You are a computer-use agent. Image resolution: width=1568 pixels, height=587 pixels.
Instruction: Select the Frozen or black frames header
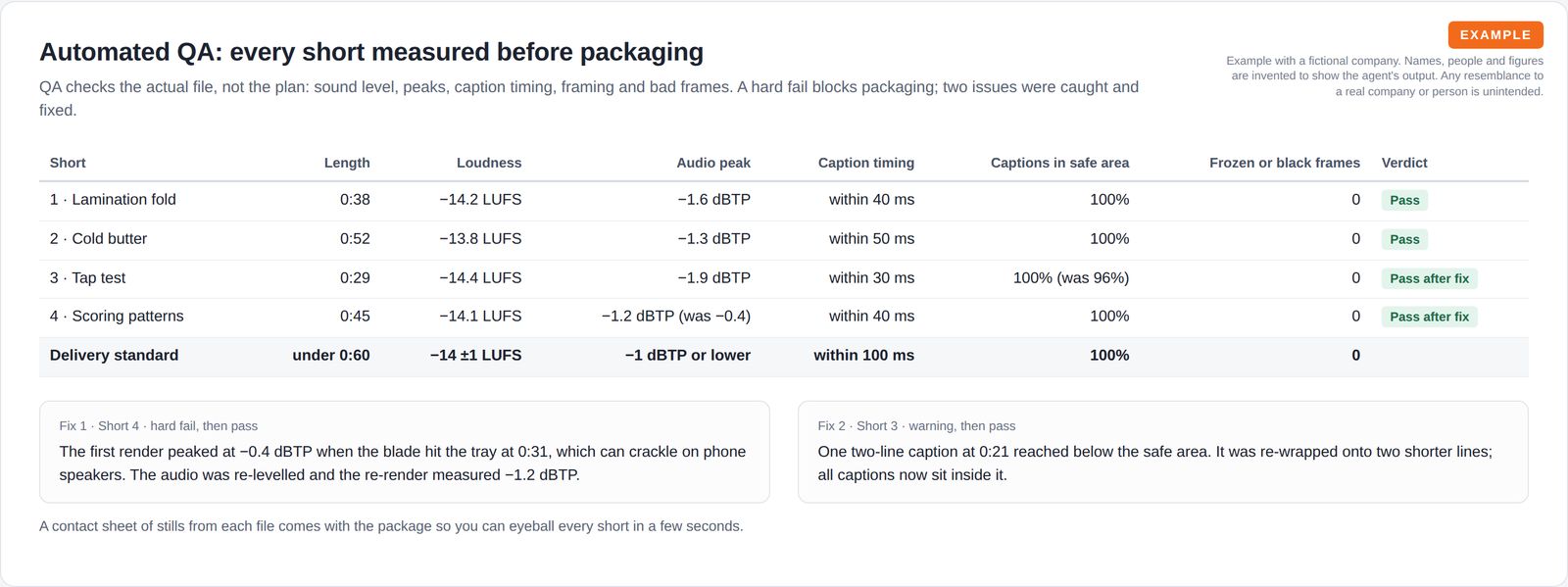(1285, 163)
